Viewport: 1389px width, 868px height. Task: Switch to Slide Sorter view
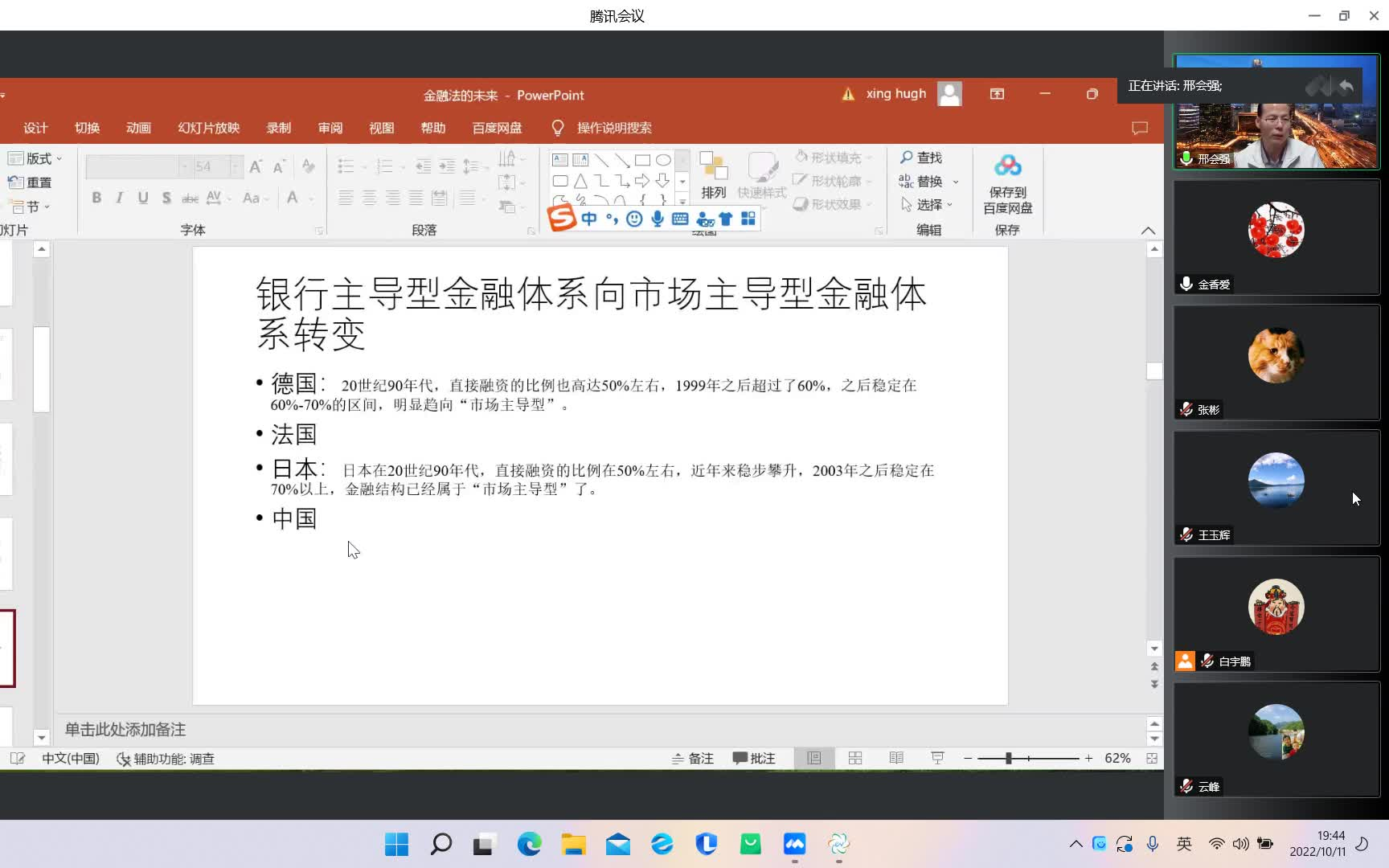[x=855, y=758]
